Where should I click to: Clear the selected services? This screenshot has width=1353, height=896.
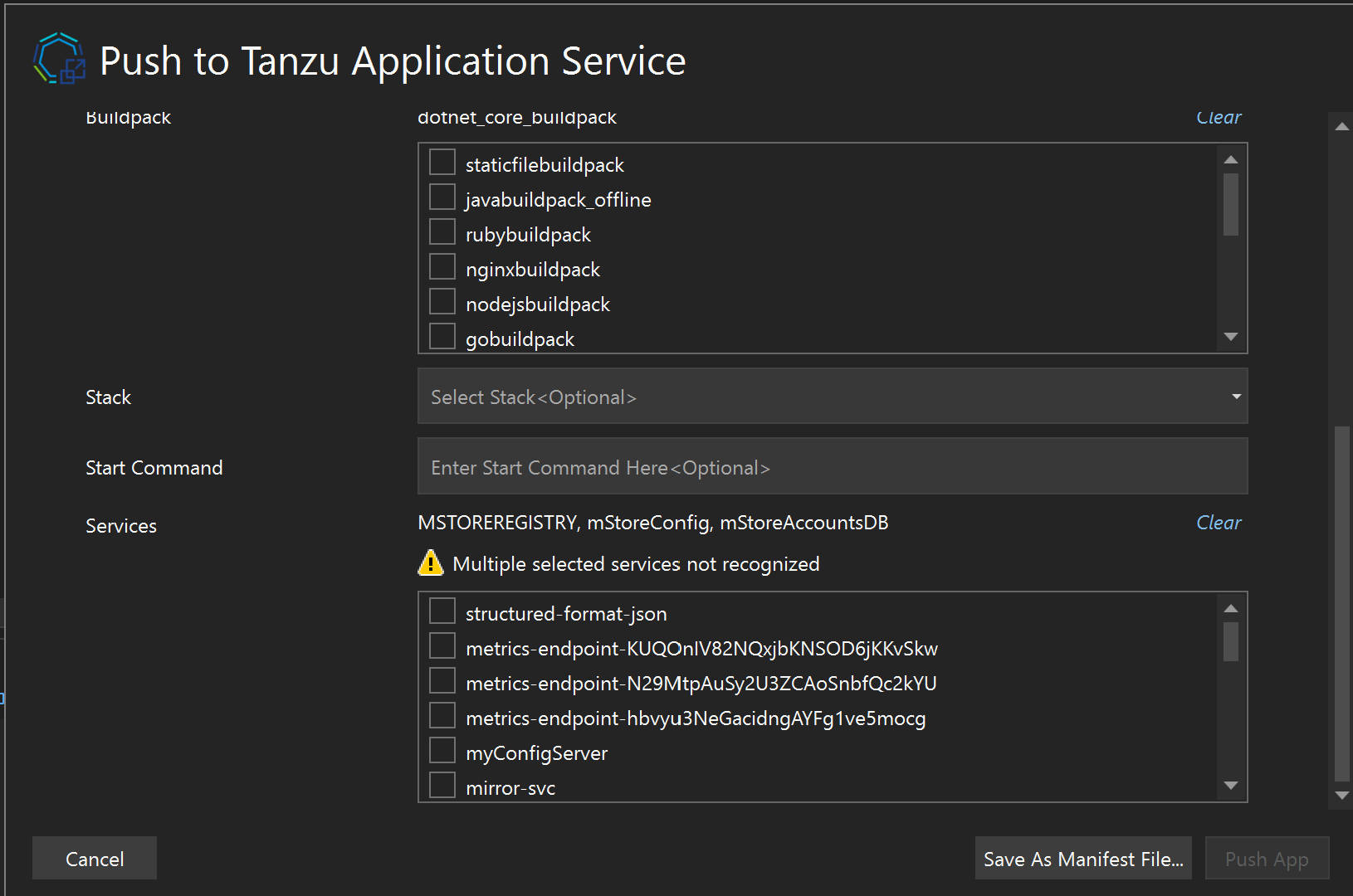1218,523
